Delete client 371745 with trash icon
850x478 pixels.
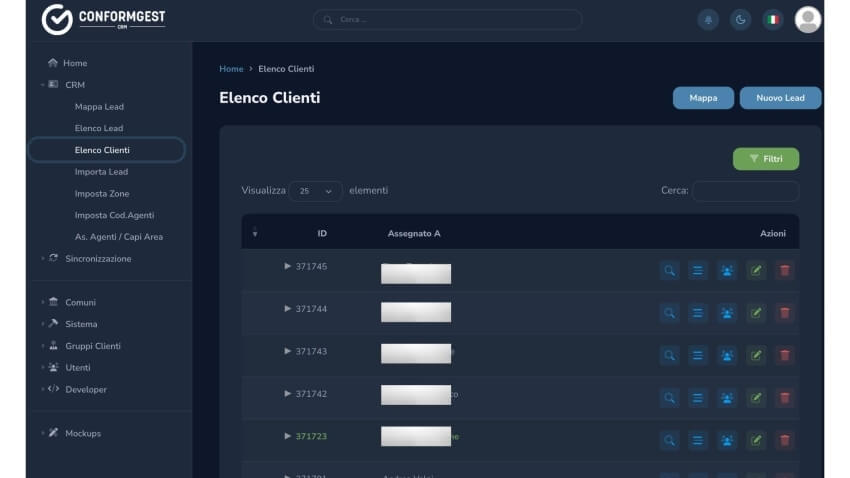pyautogui.click(x=784, y=270)
